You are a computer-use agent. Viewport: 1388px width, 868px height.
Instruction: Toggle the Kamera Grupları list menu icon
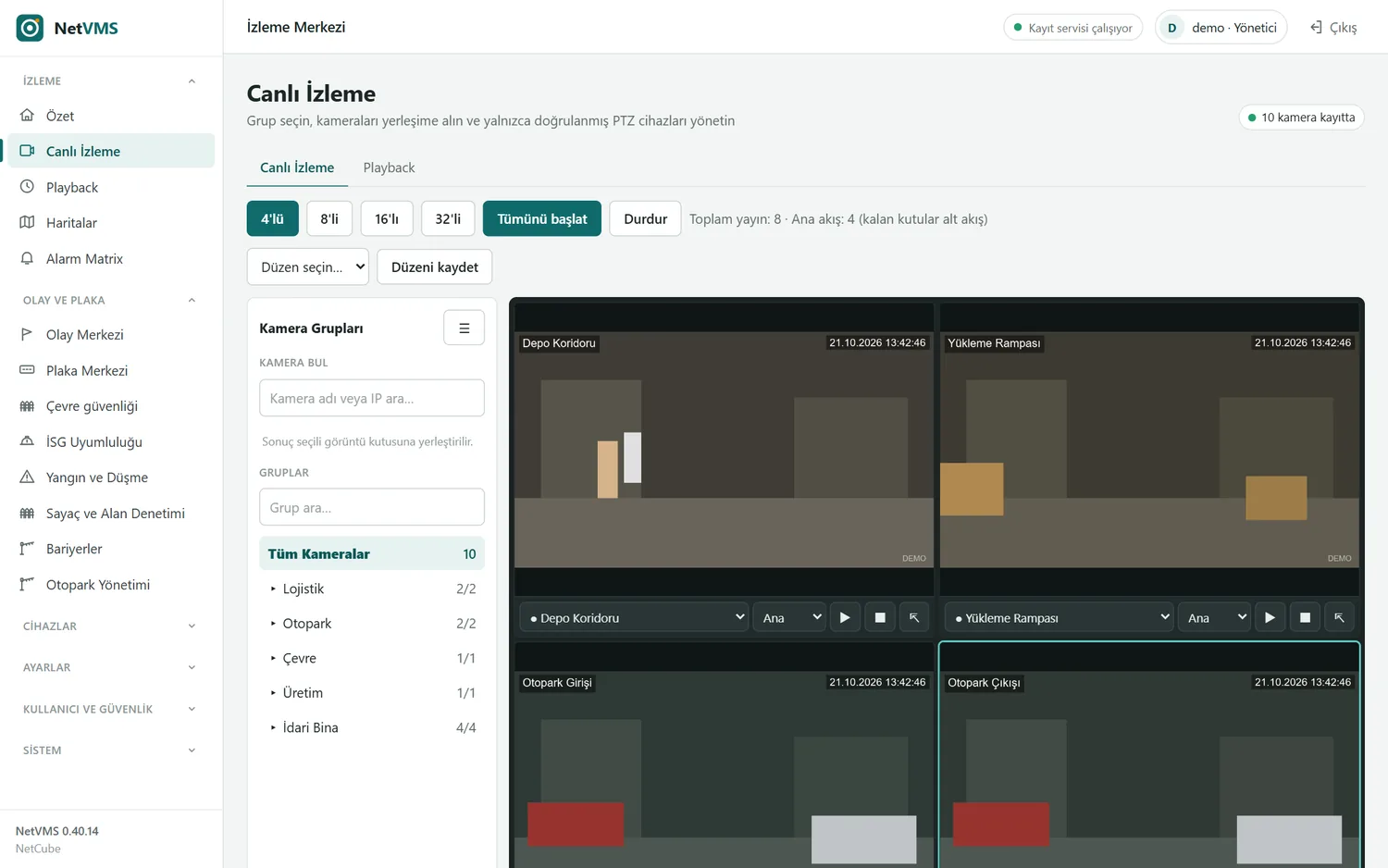[x=465, y=328]
